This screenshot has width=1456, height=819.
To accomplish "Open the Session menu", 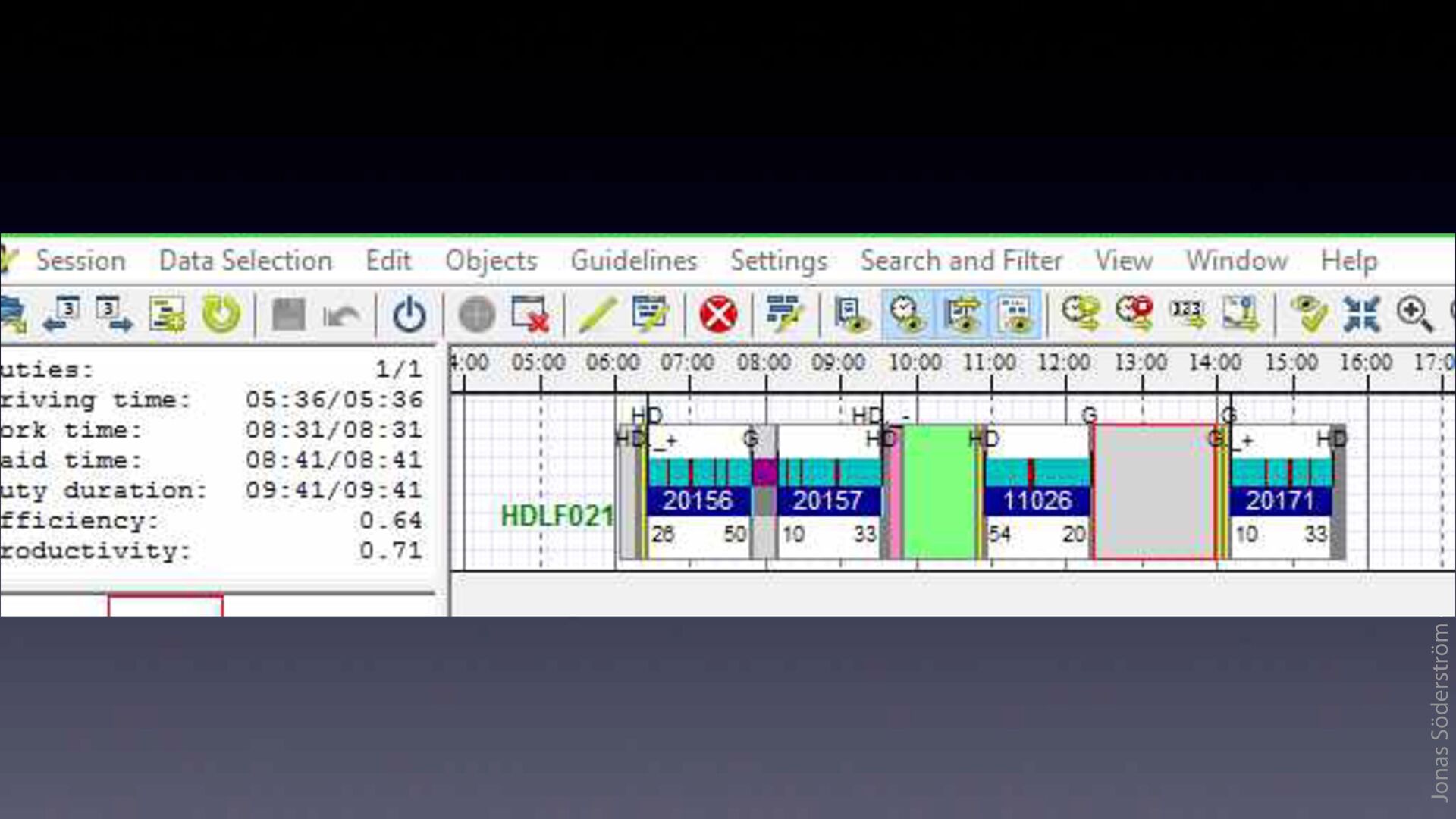I will point(80,261).
